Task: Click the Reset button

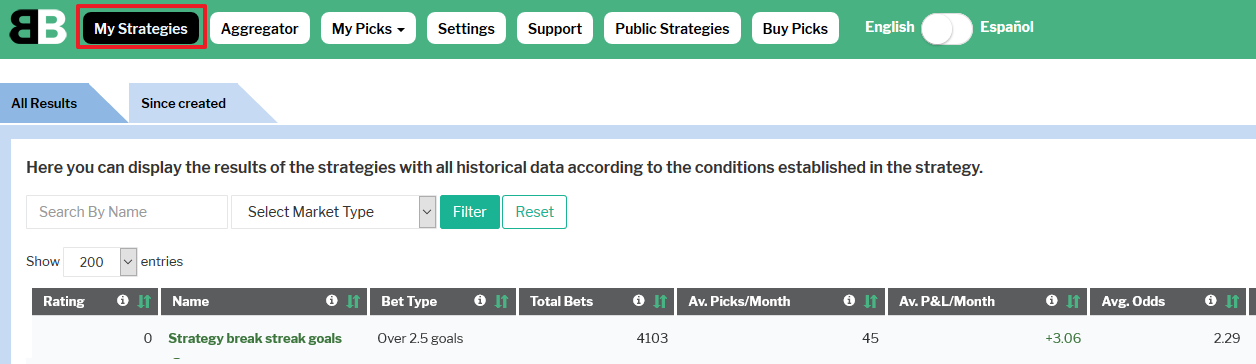Action: click(534, 212)
